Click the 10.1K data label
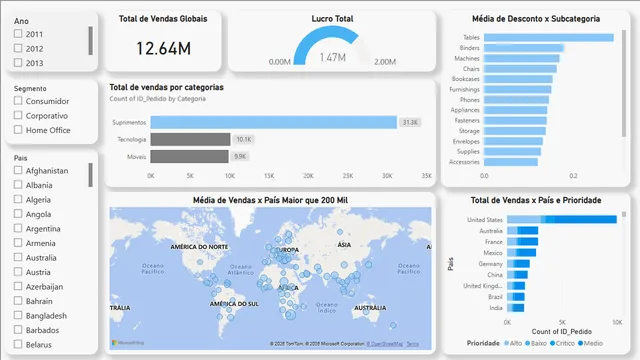The width and height of the screenshot is (640, 360). point(244,140)
